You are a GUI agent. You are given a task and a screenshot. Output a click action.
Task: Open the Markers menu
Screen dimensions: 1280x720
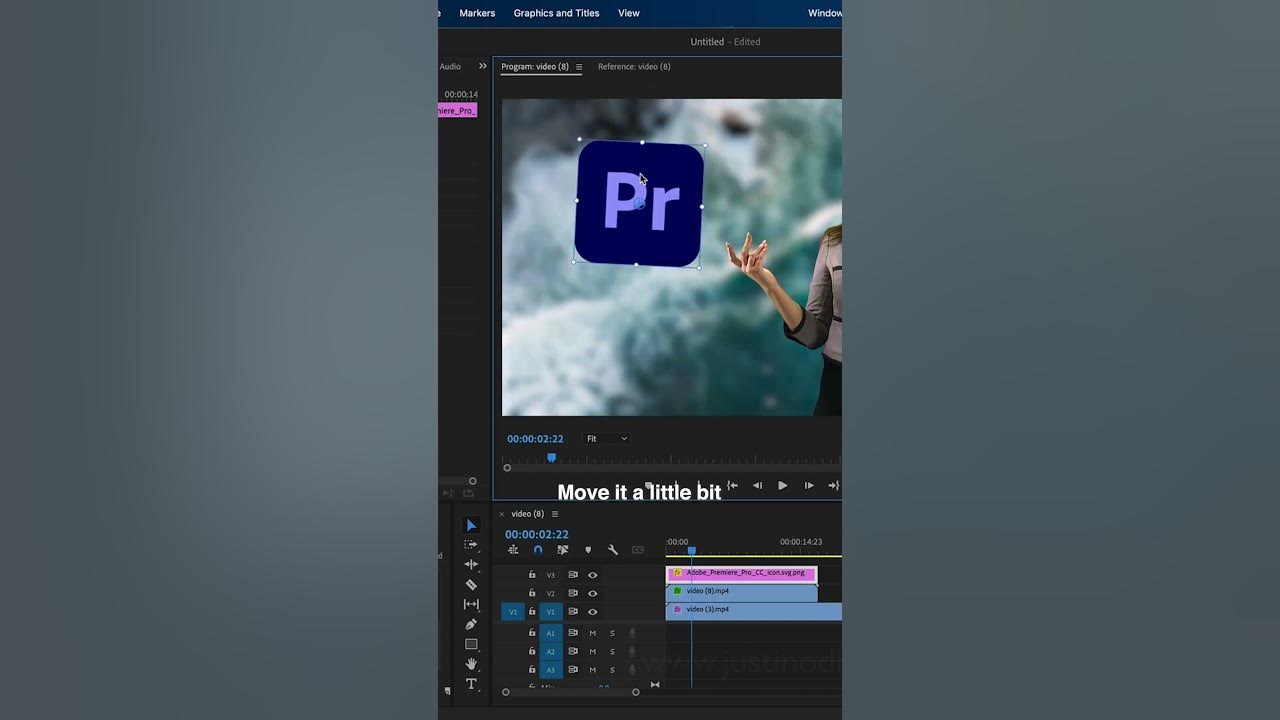[x=477, y=13]
